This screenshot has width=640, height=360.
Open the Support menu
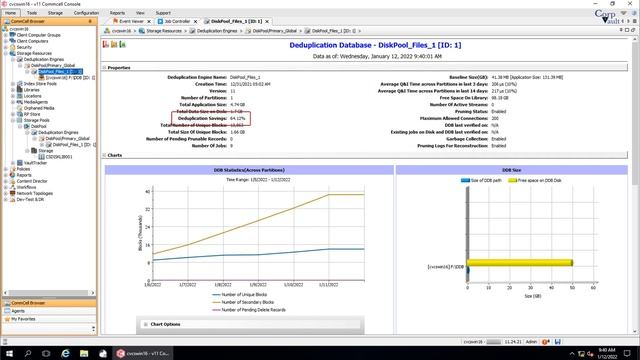163,13
